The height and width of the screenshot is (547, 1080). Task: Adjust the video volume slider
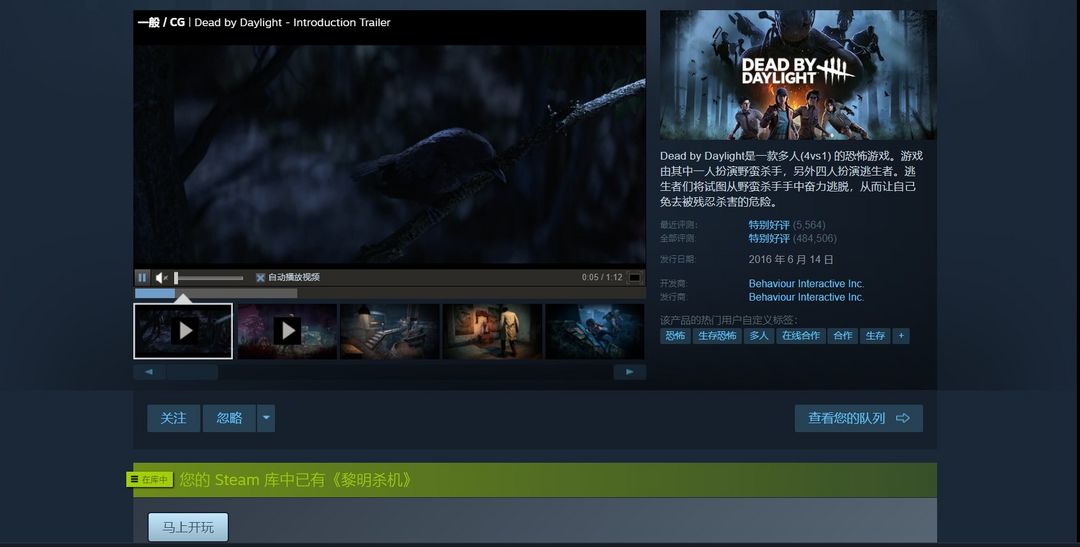[209, 278]
